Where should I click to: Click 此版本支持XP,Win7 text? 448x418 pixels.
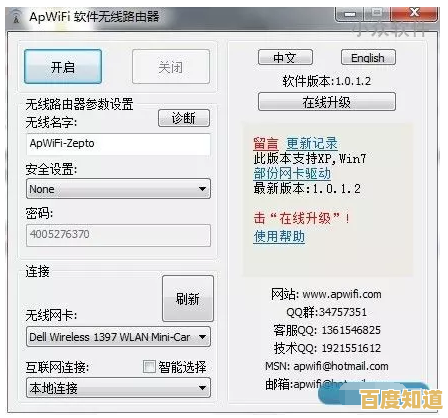point(310,158)
